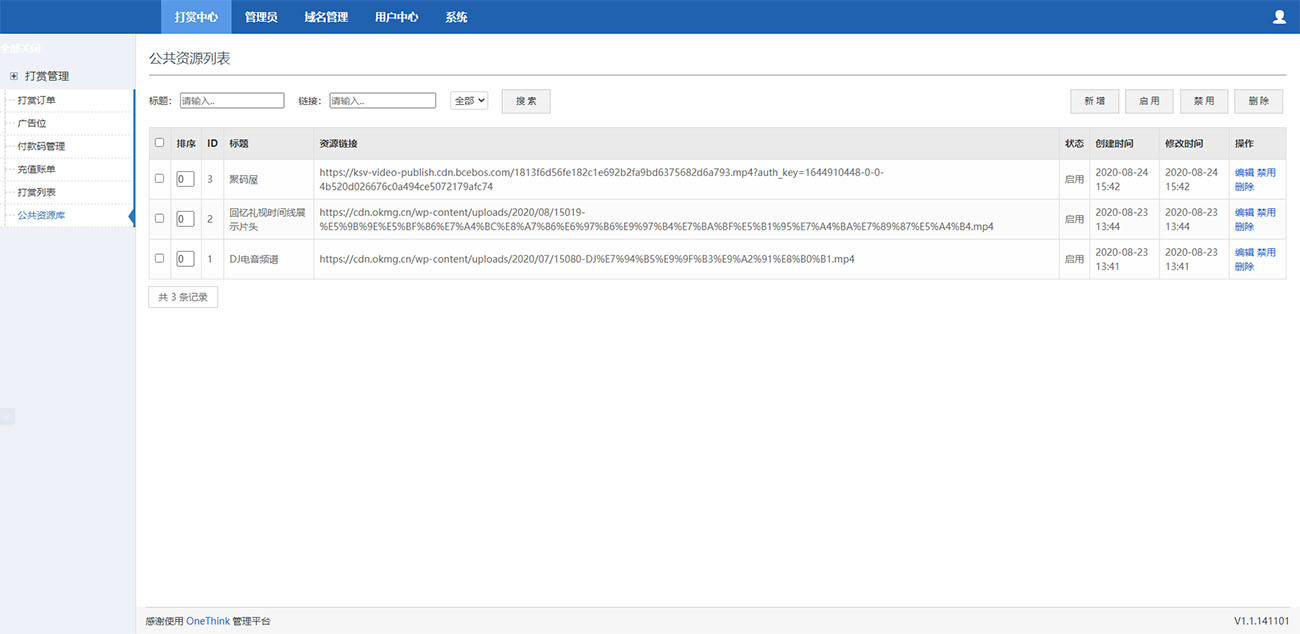Toggle the select-all checkbox in table header
This screenshot has width=1300, height=634.
click(x=160, y=143)
